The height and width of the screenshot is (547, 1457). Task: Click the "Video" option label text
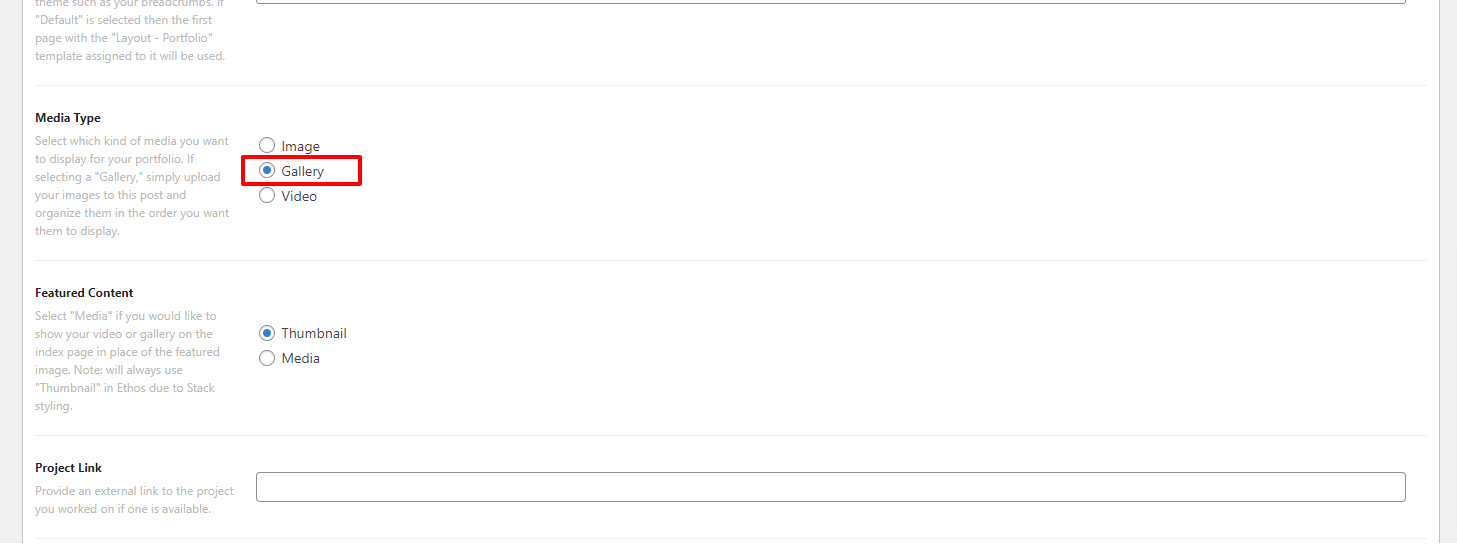(x=299, y=196)
